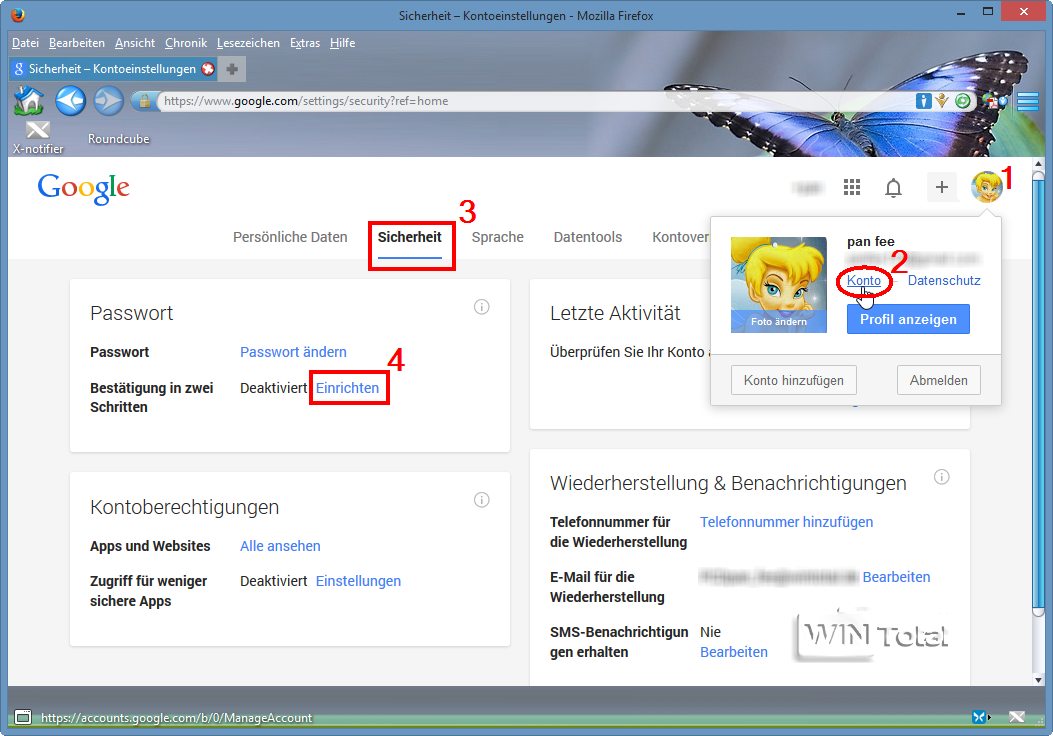Open the Google apps grid
Viewport: 1053px width, 736px height.
pos(852,187)
